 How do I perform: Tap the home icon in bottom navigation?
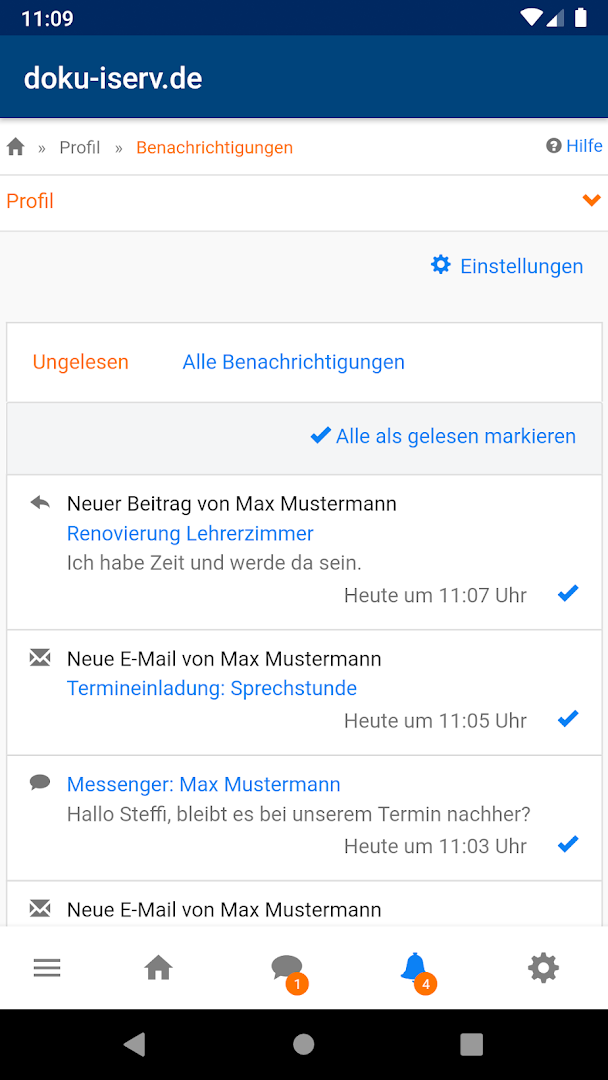158,968
